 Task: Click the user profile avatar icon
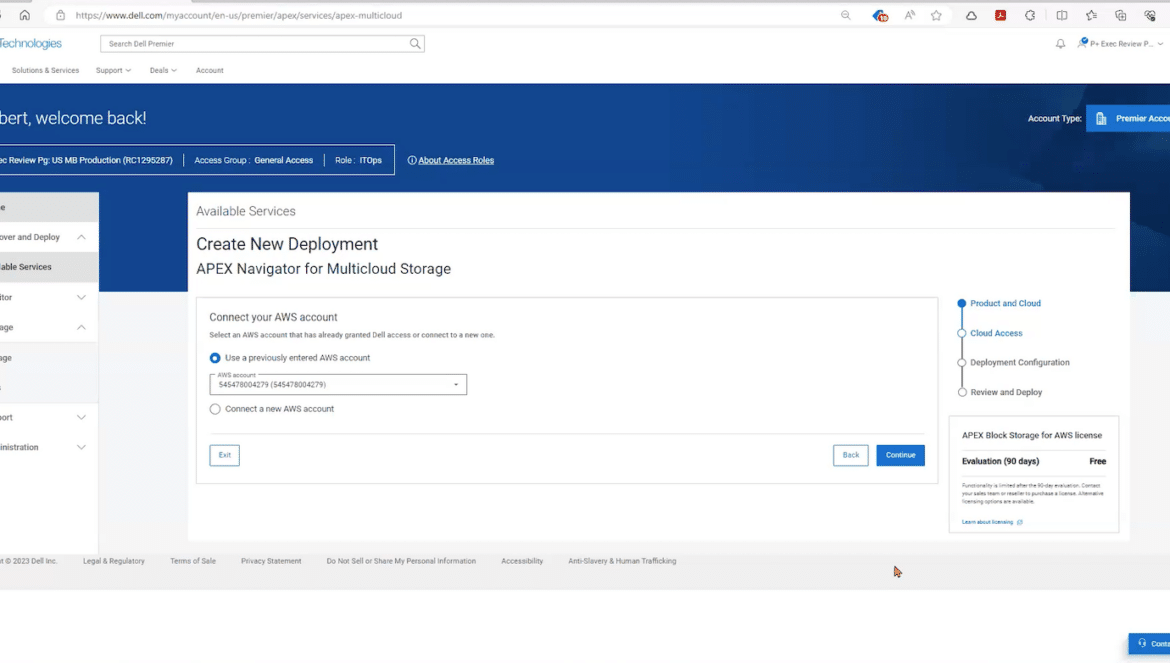click(x=1082, y=43)
